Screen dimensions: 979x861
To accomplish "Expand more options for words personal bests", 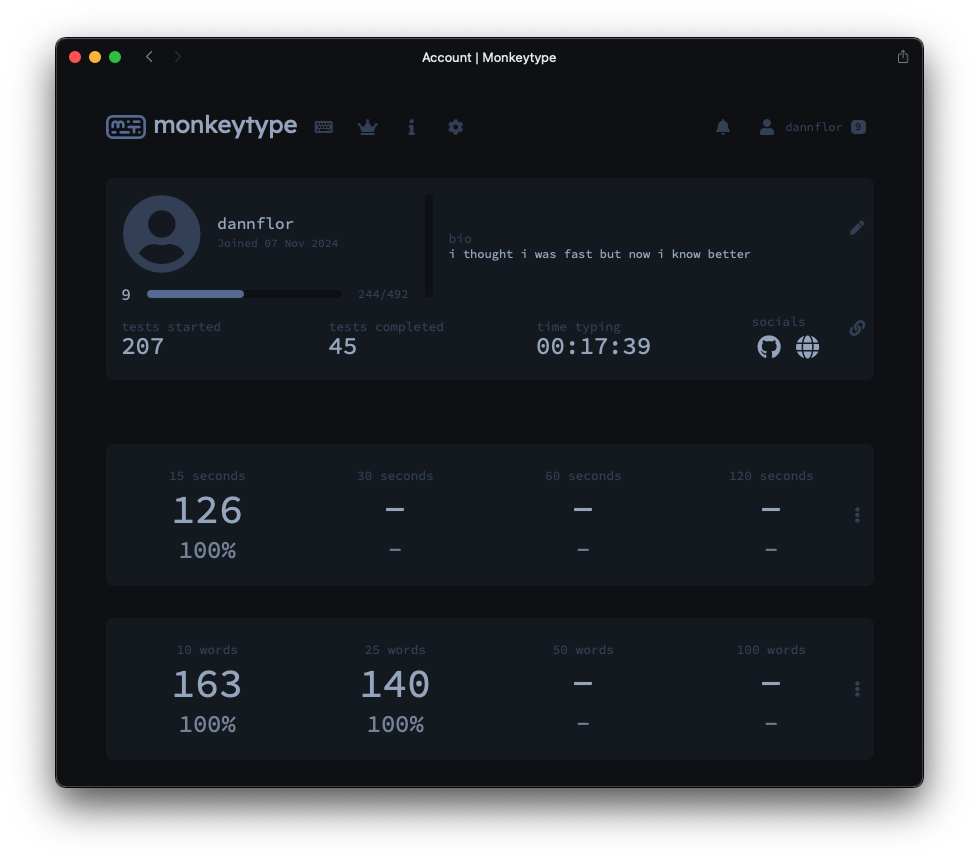I will [857, 689].
